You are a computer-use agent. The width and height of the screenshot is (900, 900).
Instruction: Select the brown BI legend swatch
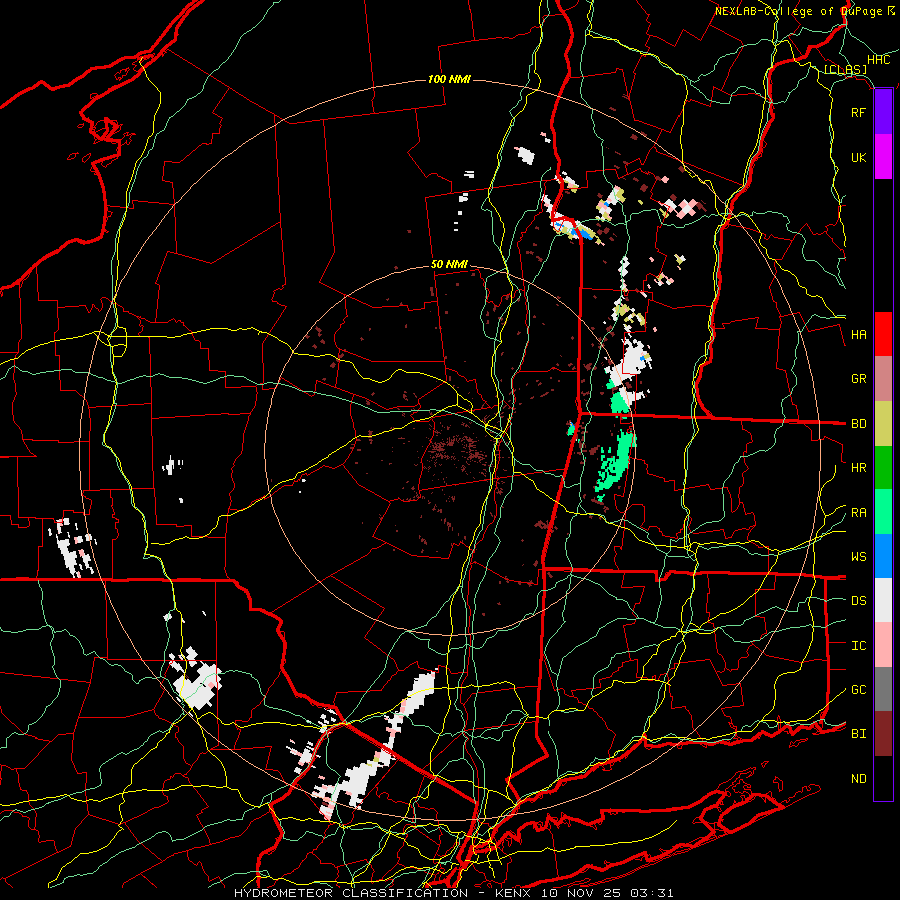coord(883,734)
